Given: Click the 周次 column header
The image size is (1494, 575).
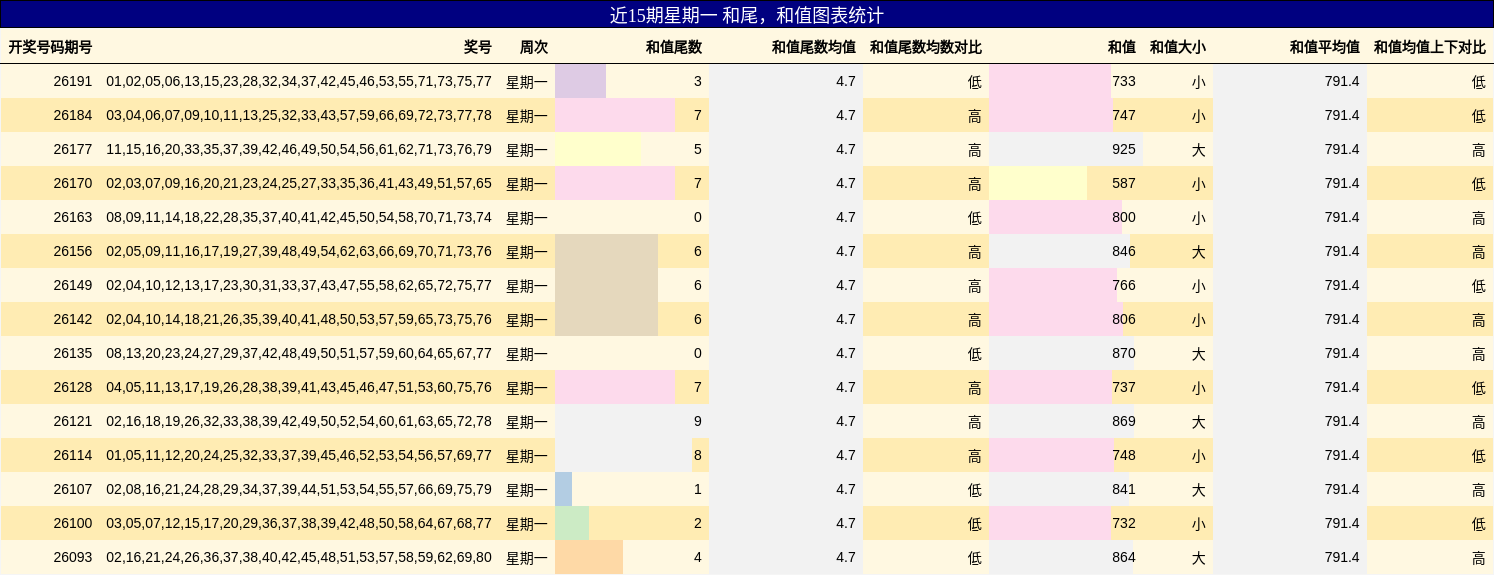Looking at the screenshot, I should 534,47.
